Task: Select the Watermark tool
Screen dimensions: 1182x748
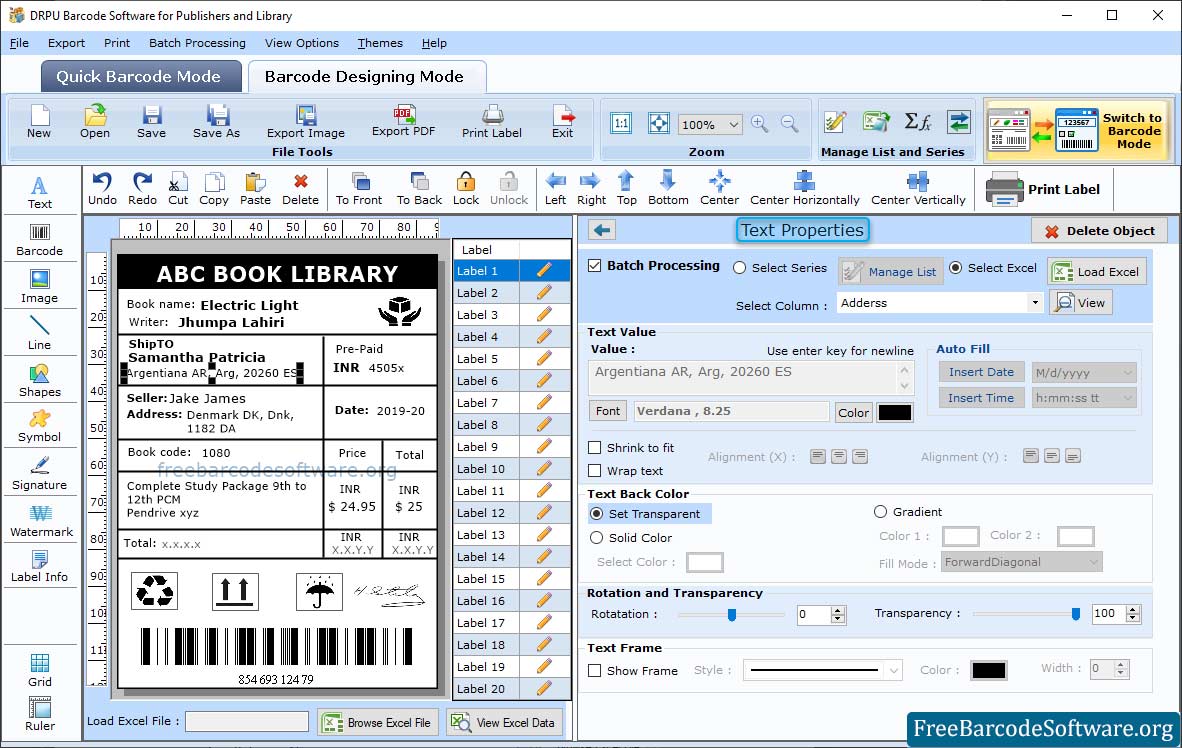Action: point(41,521)
